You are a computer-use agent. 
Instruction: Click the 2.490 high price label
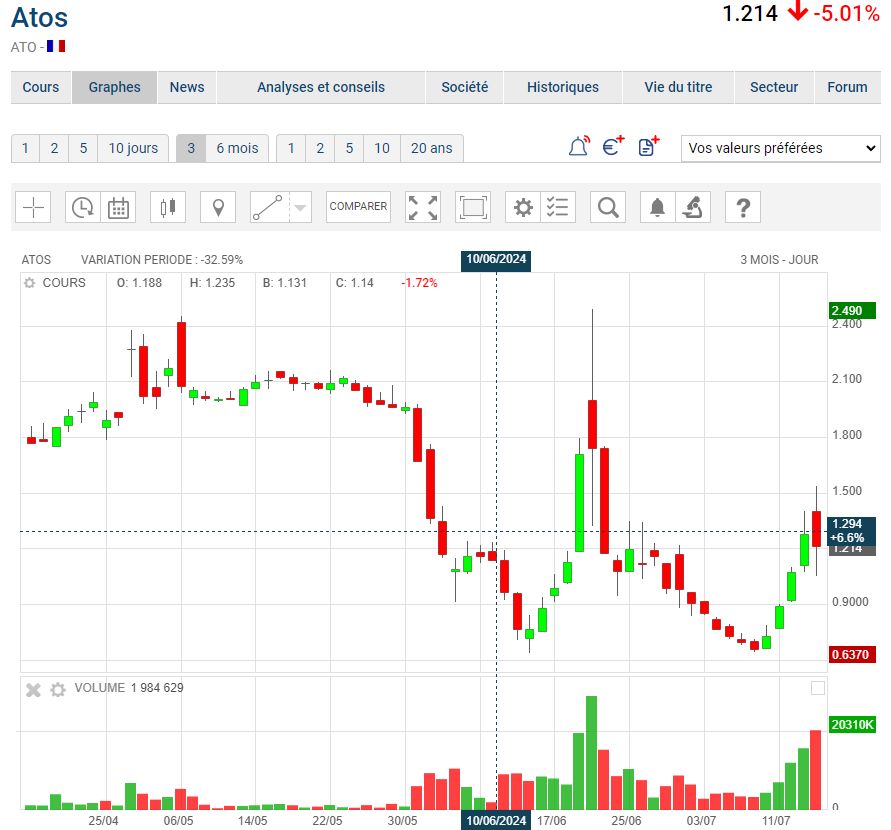[852, 311]
